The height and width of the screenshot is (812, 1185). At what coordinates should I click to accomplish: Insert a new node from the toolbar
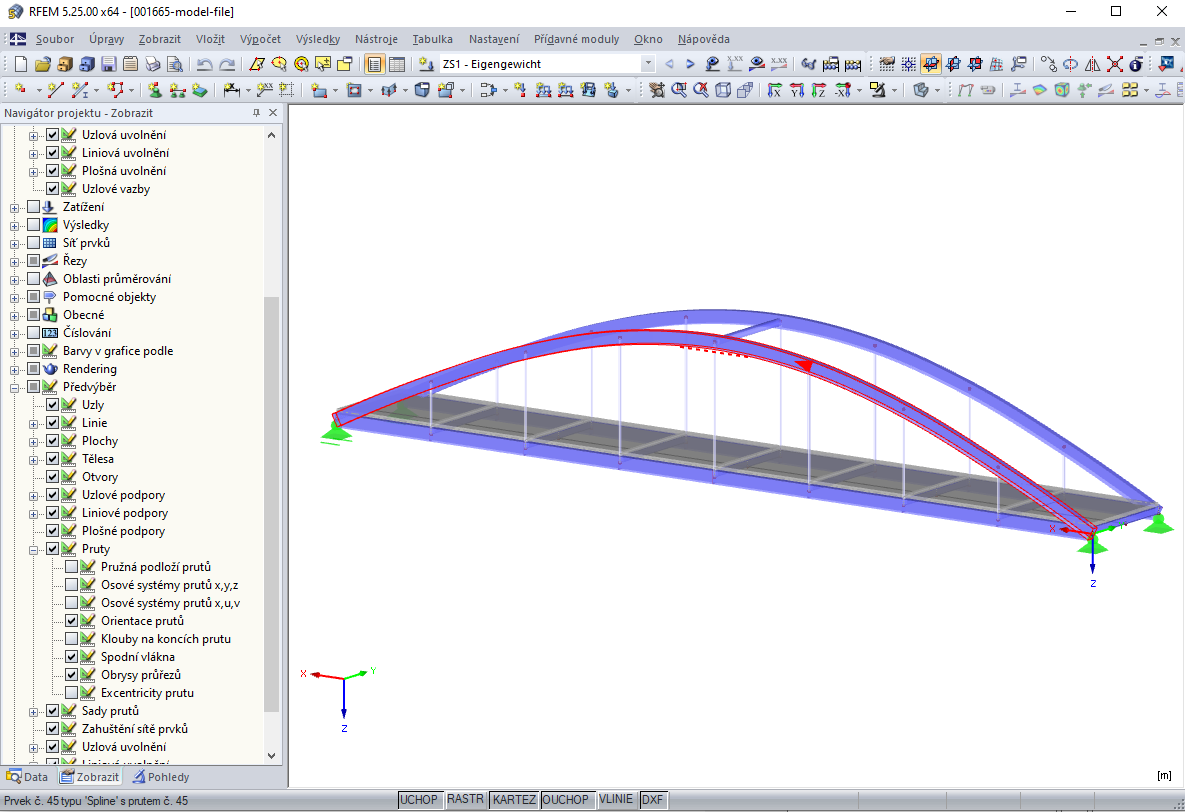[21, 90]
